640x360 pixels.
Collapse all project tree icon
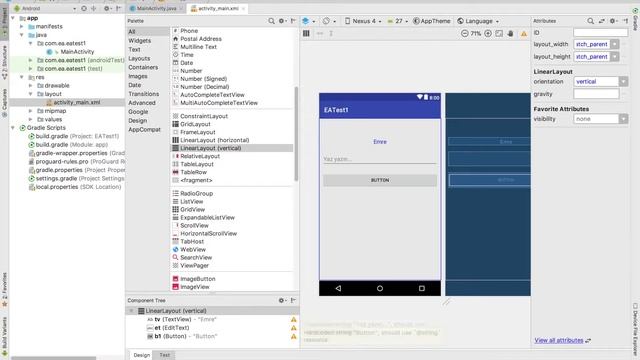click(x=94, y=8)
